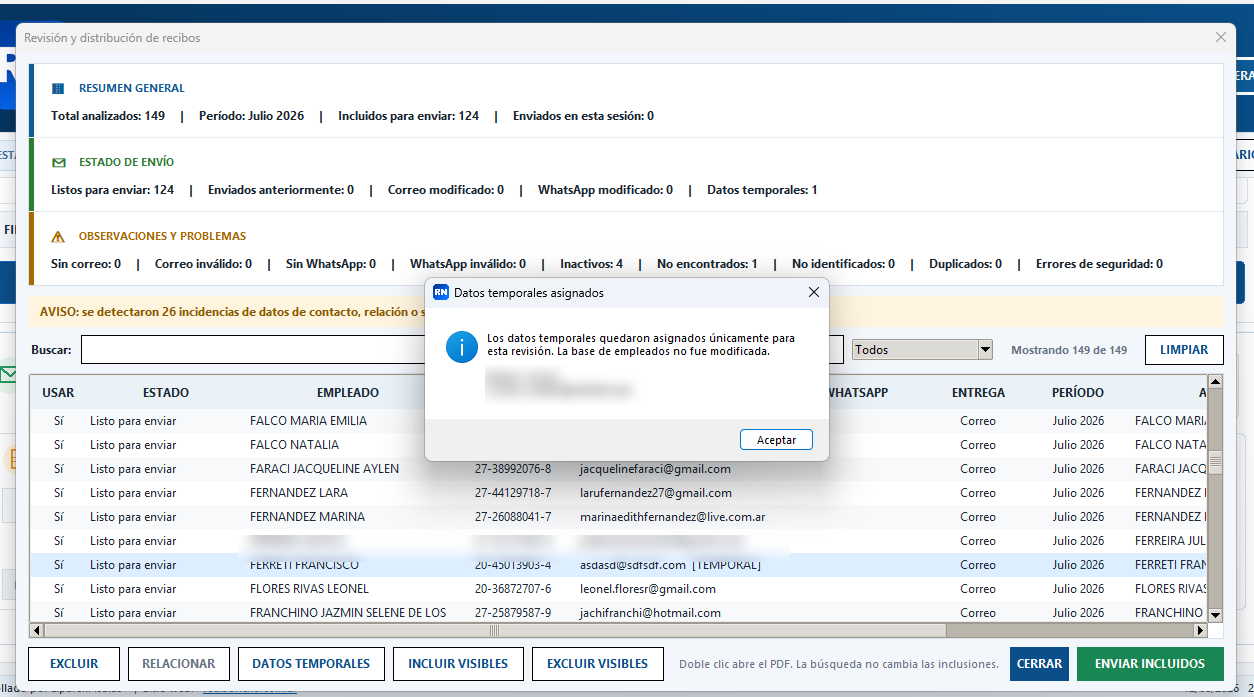Click 'Listo para enviar' in FALCO NATALIA row

pyautogui.click(x=133, y=445)
